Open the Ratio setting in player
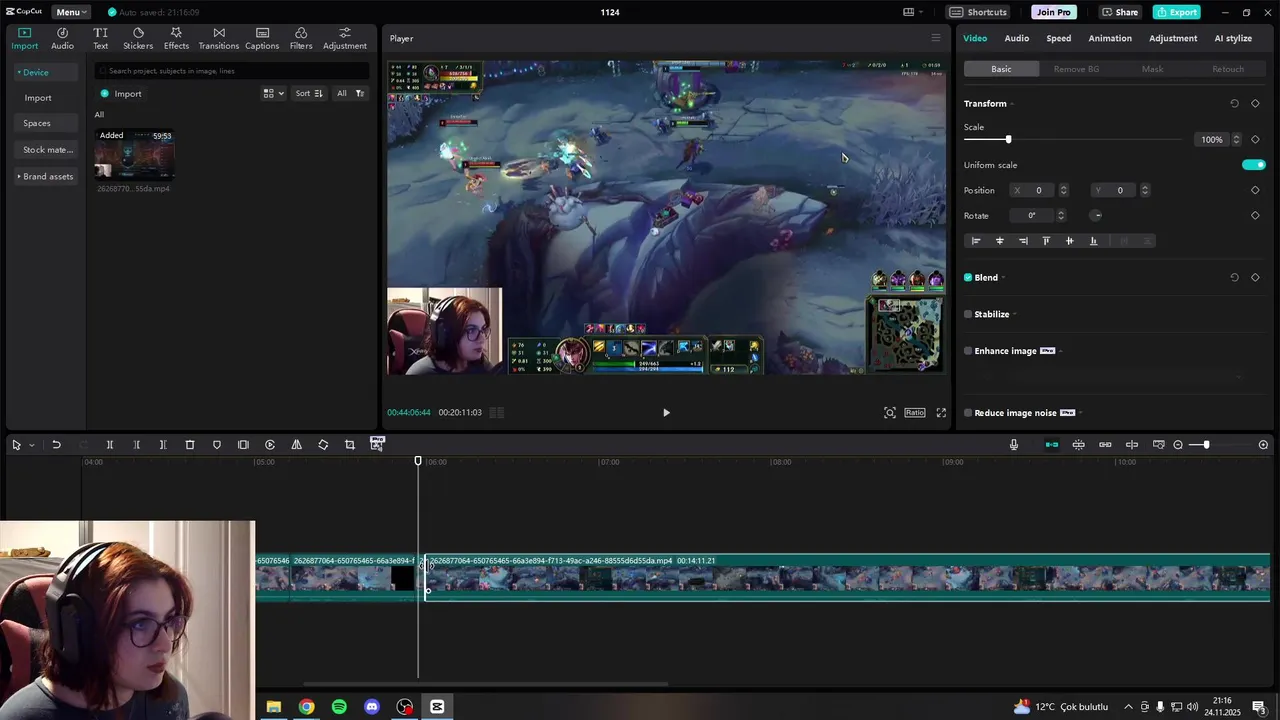Image resolution: width=1280 pixels, height=720 pixels. [x=915, y=413]
